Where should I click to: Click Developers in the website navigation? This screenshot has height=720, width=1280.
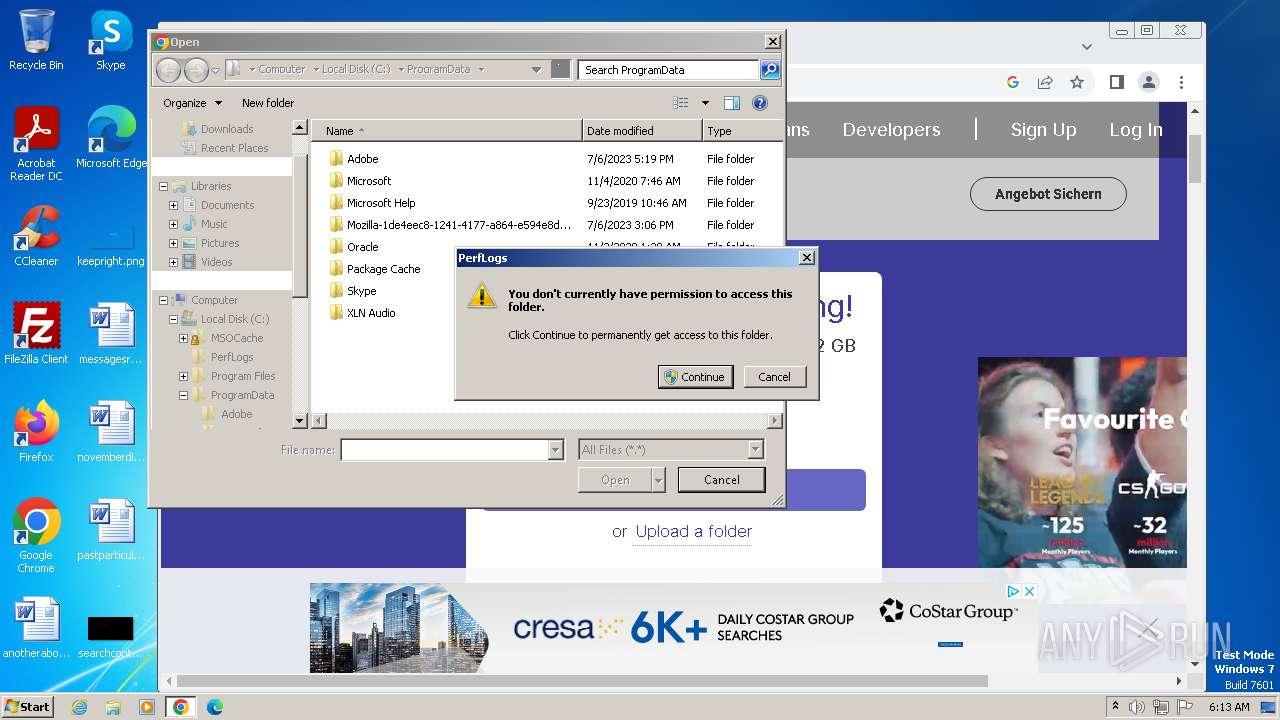(891, 130)
